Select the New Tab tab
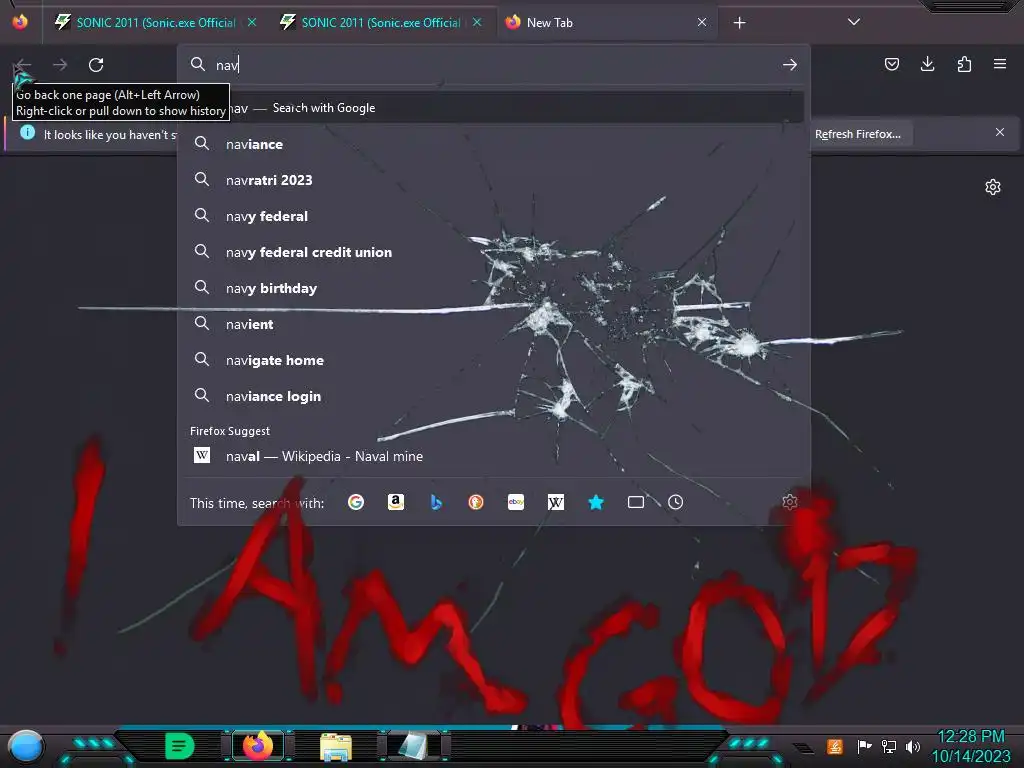The width and height of the screenshot is (1024, 768). [605, 22]
